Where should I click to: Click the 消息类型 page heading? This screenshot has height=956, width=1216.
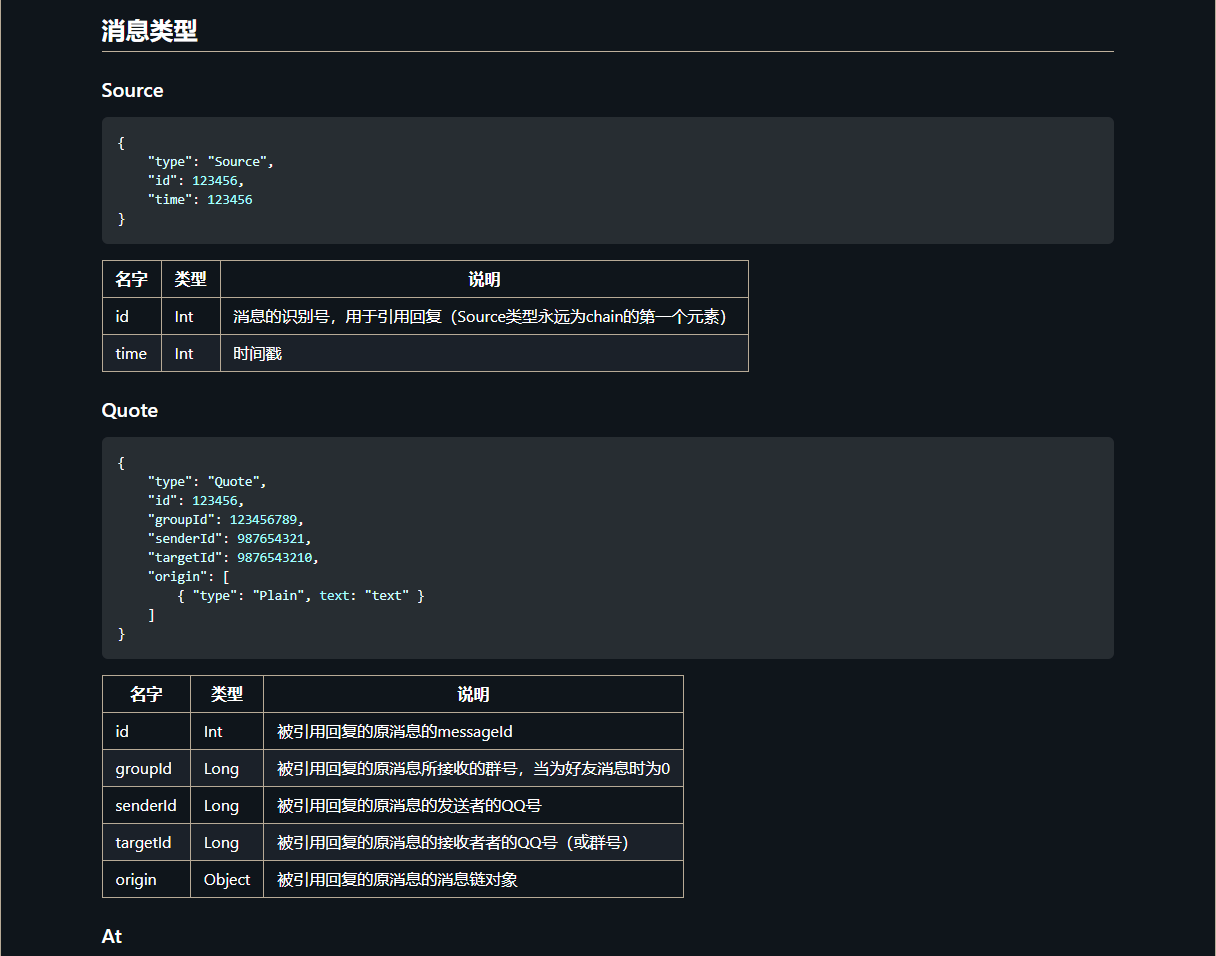point(150,31)
